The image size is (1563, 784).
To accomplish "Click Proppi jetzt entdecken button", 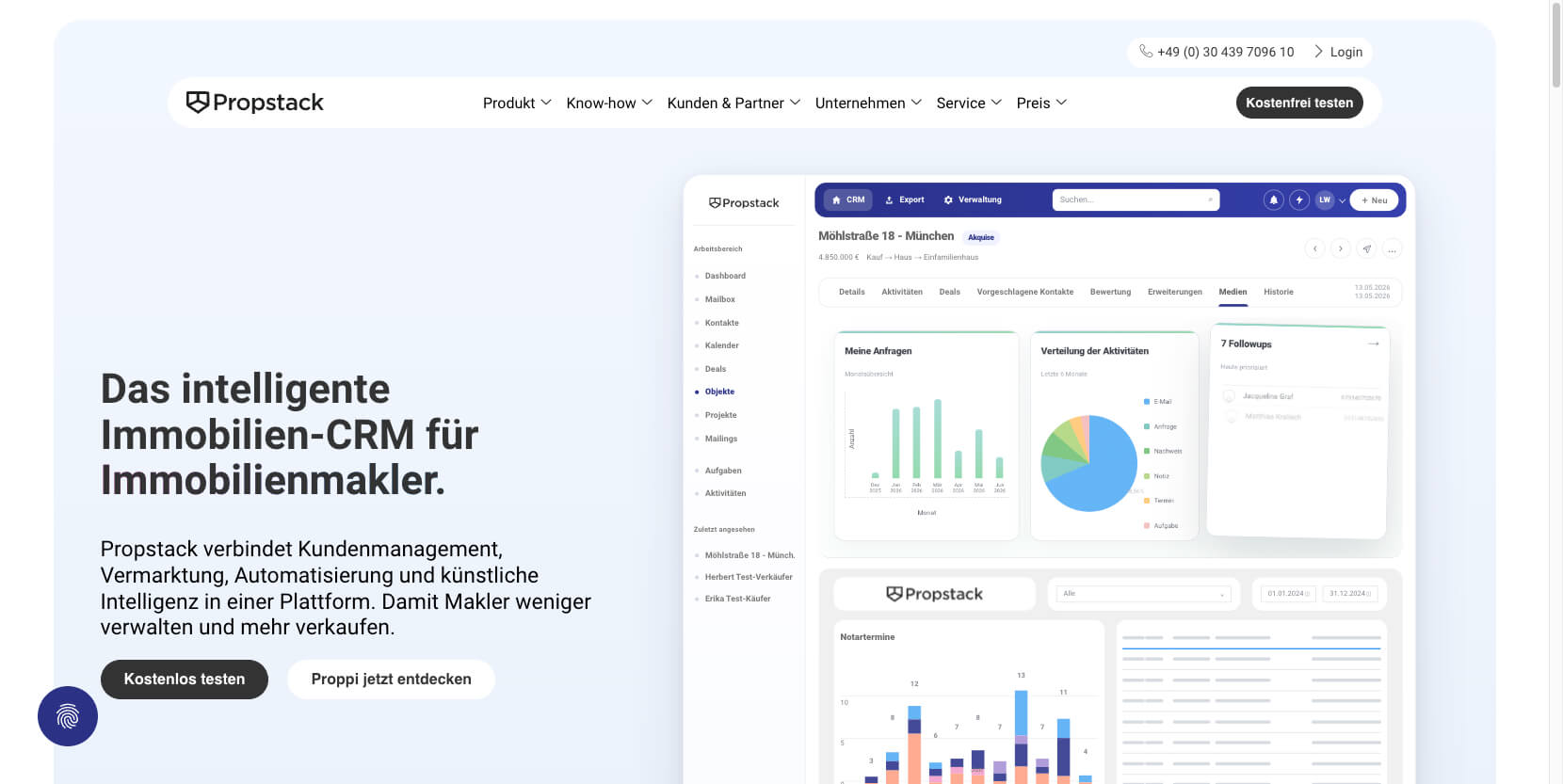I will pos(391,680).
